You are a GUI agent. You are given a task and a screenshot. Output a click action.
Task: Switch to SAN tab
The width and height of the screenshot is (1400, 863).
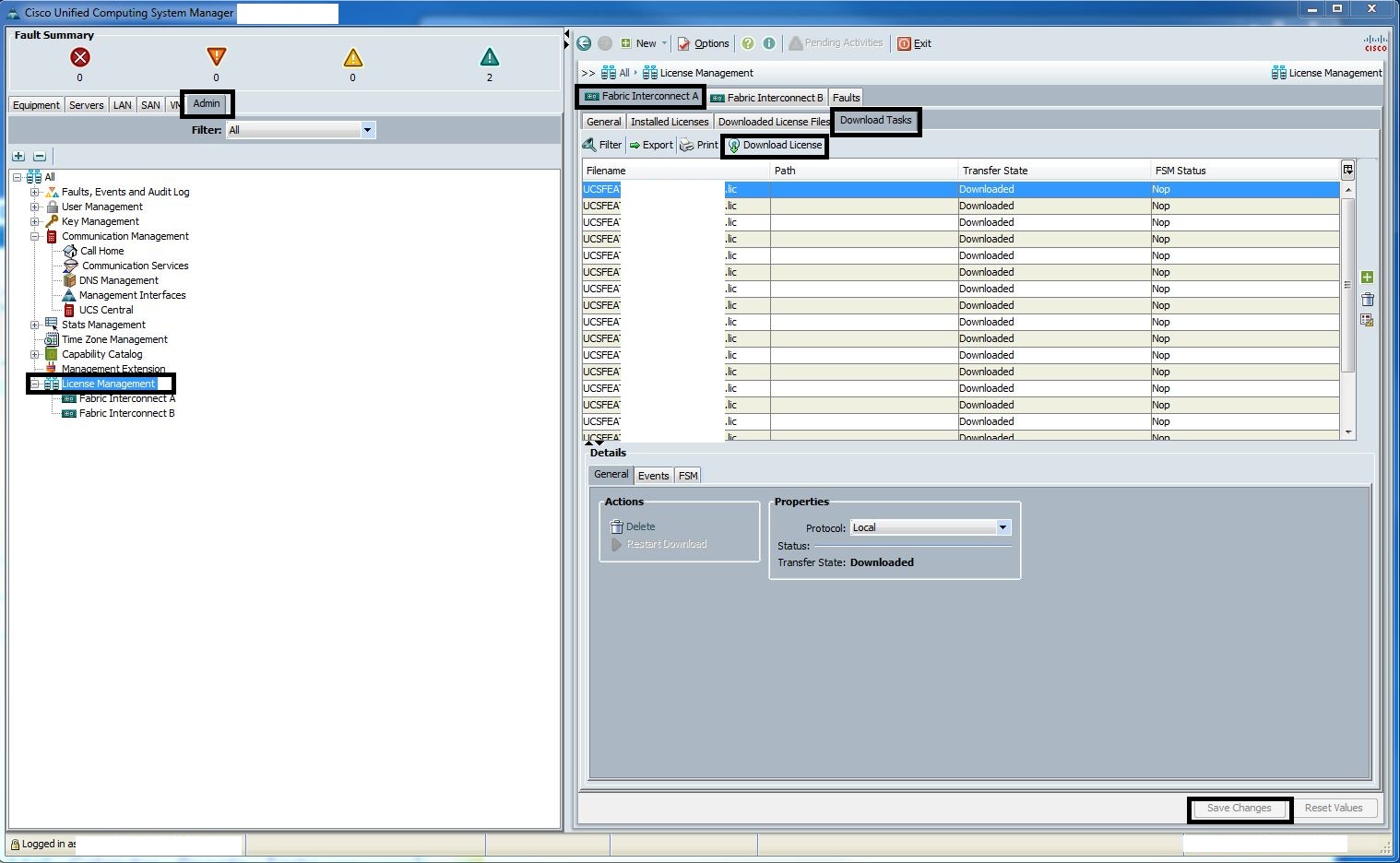150,105
